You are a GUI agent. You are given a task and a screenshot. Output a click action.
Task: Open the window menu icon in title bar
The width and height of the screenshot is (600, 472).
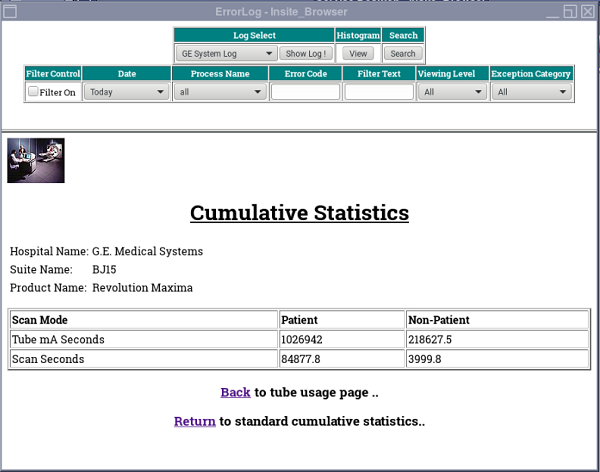[x=10, y=11]
